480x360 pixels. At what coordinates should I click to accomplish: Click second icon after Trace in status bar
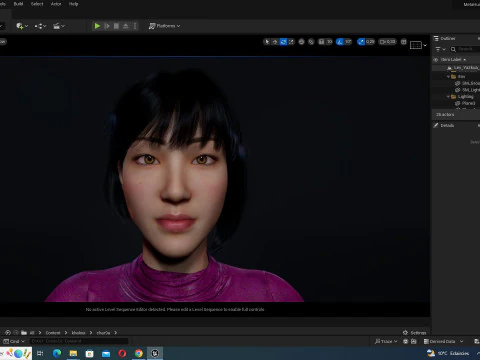pos(414,341)
